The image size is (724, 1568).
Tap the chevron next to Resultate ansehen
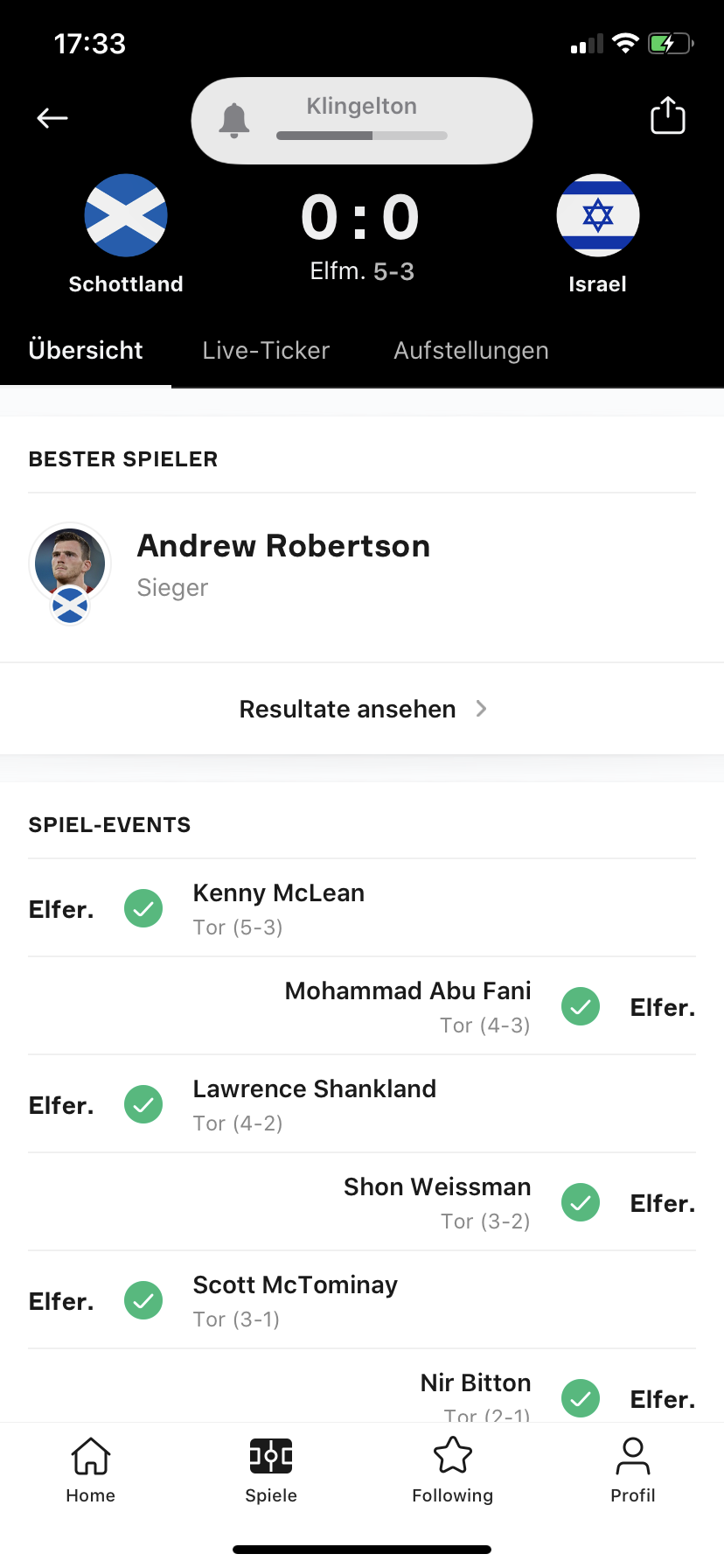pyautogui.click(x=481, y=709)
